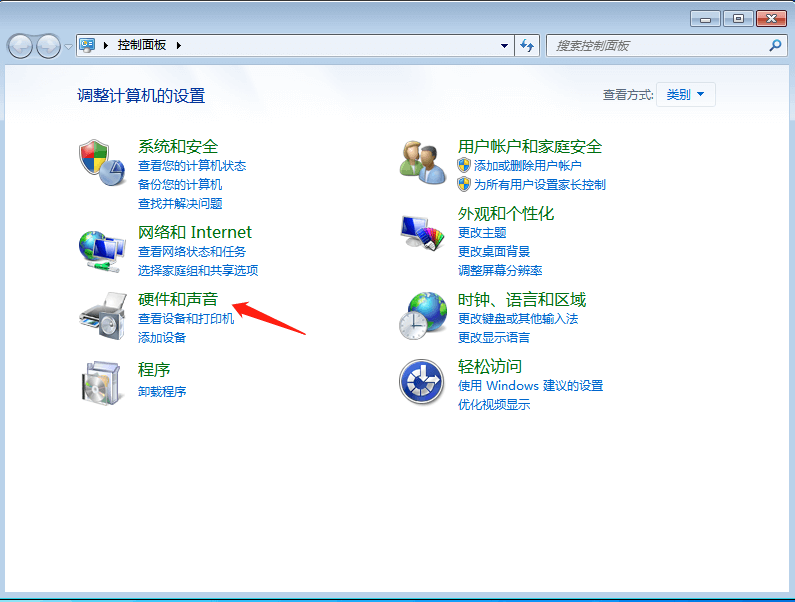Open the Ease of Access icon
Screen dimensions: 795x602
[x=421, y=382]
